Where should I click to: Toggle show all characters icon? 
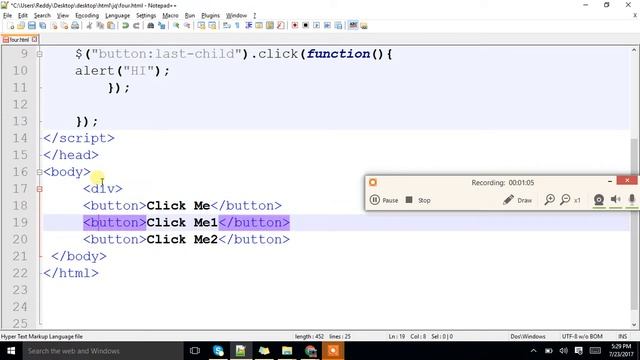pos(237,26)
